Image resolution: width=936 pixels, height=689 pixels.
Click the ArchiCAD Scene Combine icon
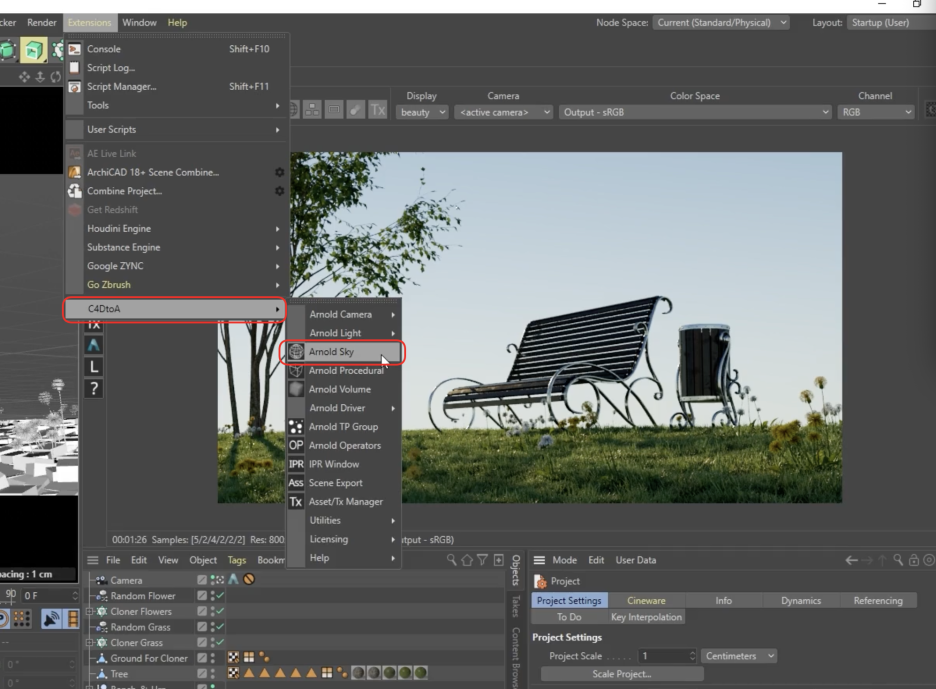75,173
